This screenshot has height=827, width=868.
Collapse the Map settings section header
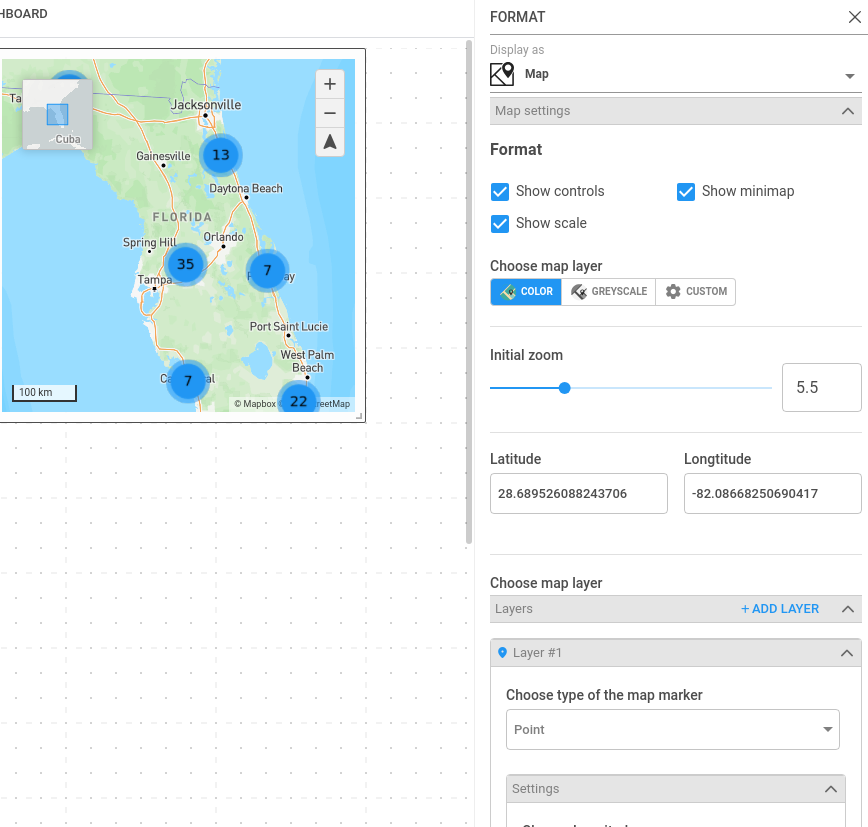[x=847, y=111]
